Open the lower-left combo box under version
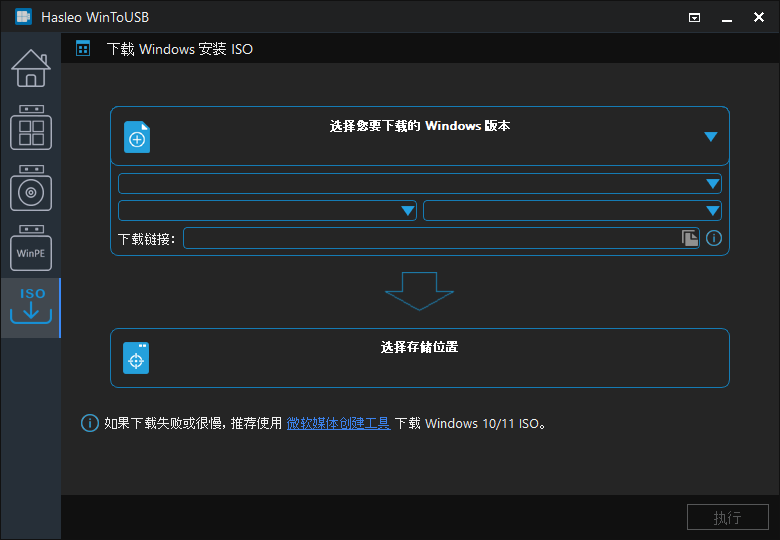The image size is (780, 540). pos(267,210)
